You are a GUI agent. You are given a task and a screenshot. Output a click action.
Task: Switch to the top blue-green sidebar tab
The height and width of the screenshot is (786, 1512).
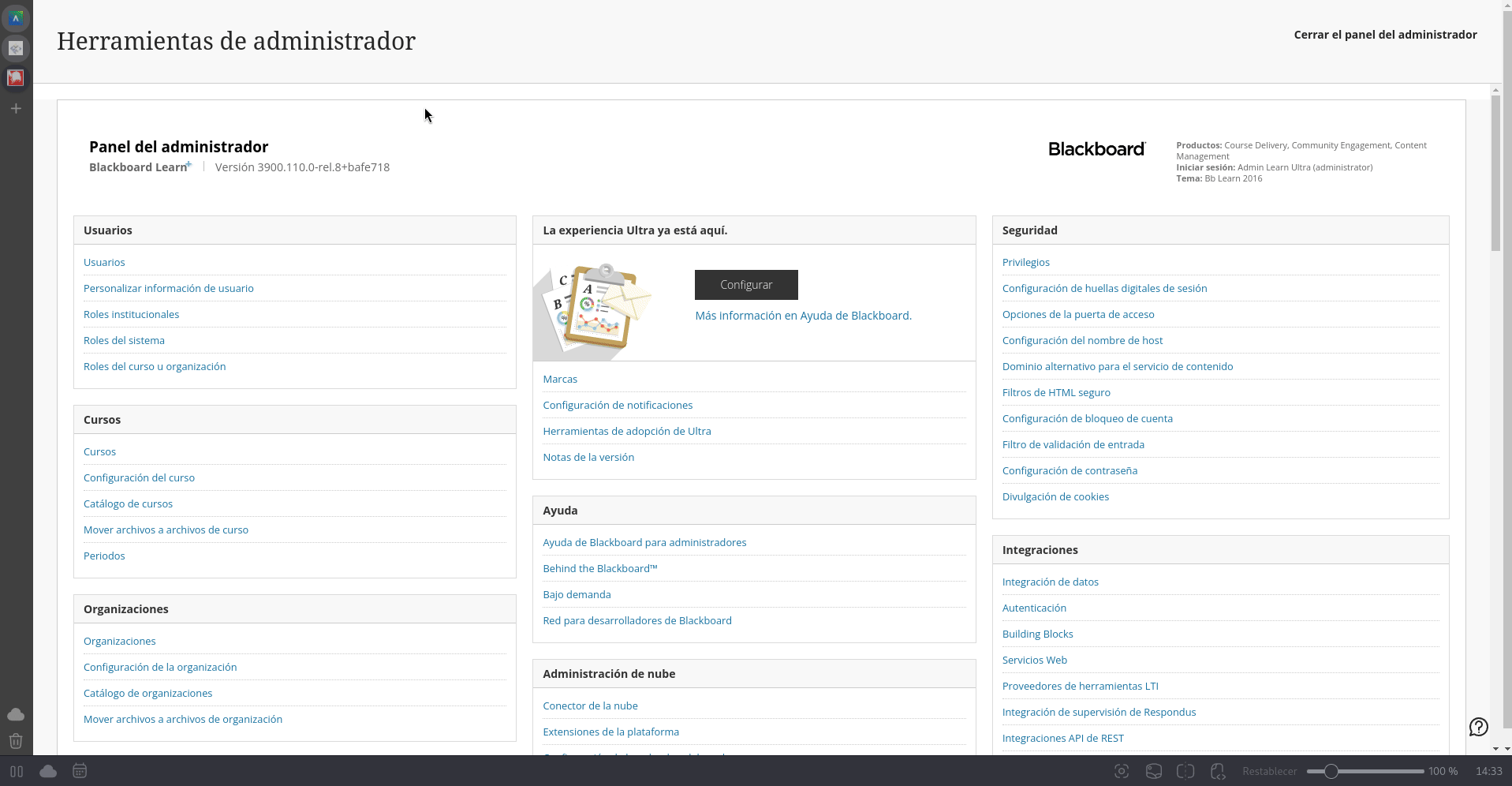tap(16, 17)
